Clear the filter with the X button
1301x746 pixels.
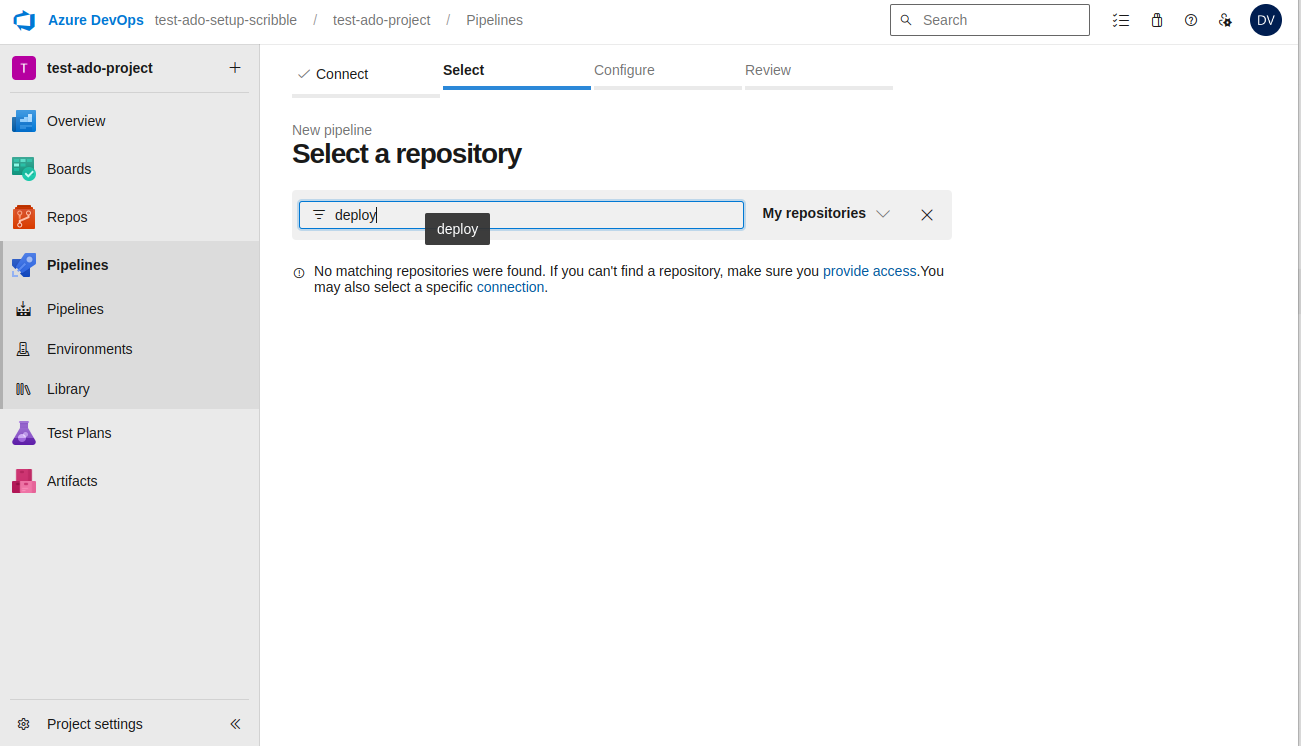tap(927, 215)
